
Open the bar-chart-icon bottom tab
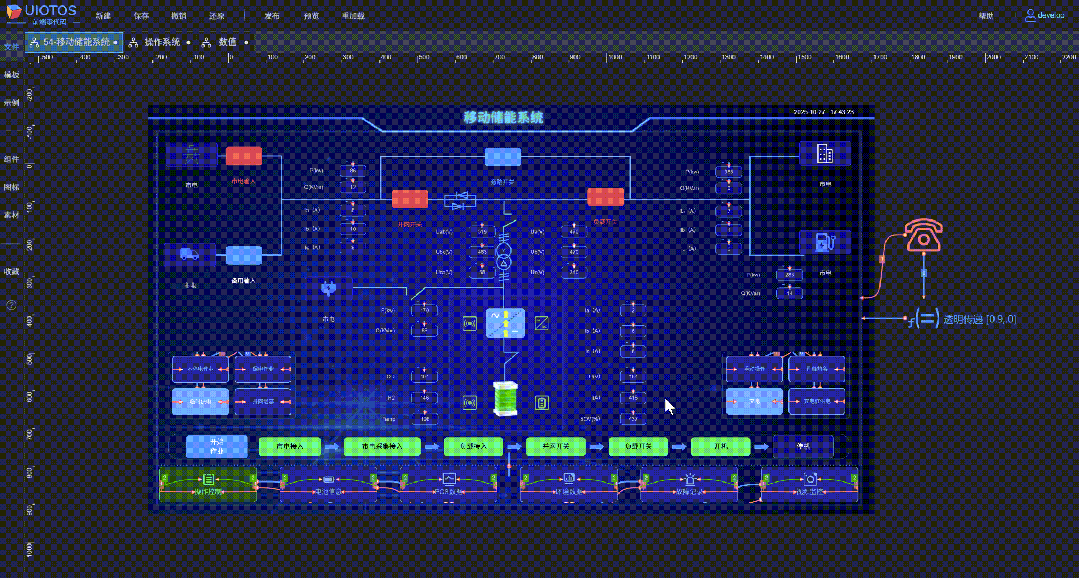point(569,484)
